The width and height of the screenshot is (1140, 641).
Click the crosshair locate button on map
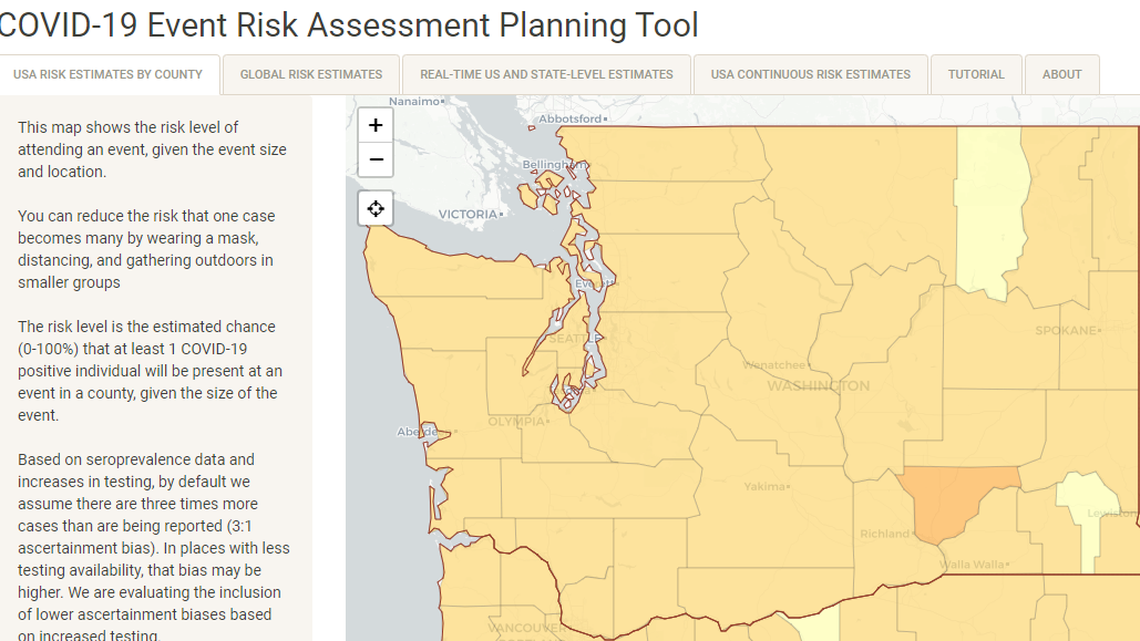pos(375,208)
